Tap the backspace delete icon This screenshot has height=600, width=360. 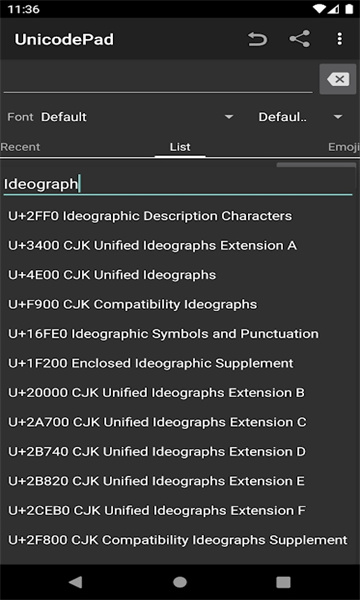pos(338,79)
